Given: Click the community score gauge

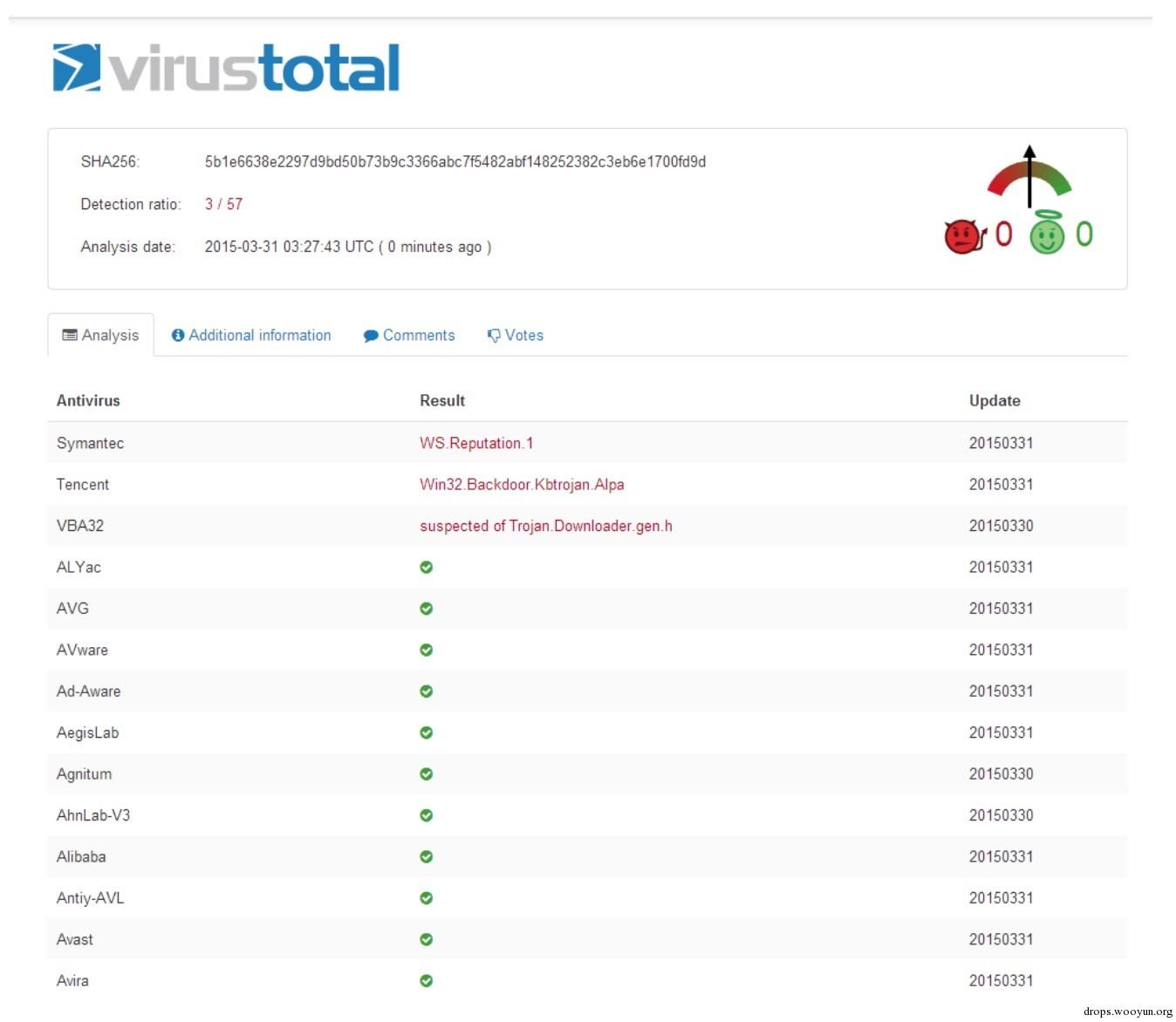Looking at the screenshot, I should tap(1029, 176).
